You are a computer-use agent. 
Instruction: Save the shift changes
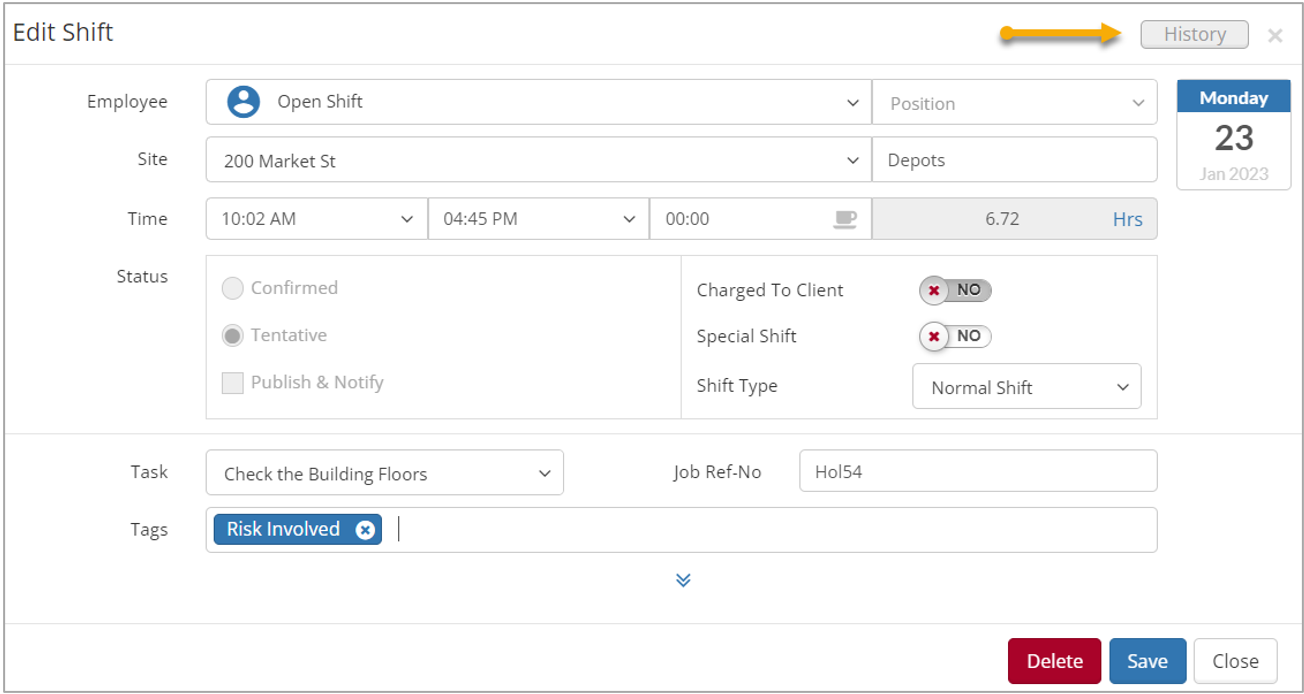1147,661
